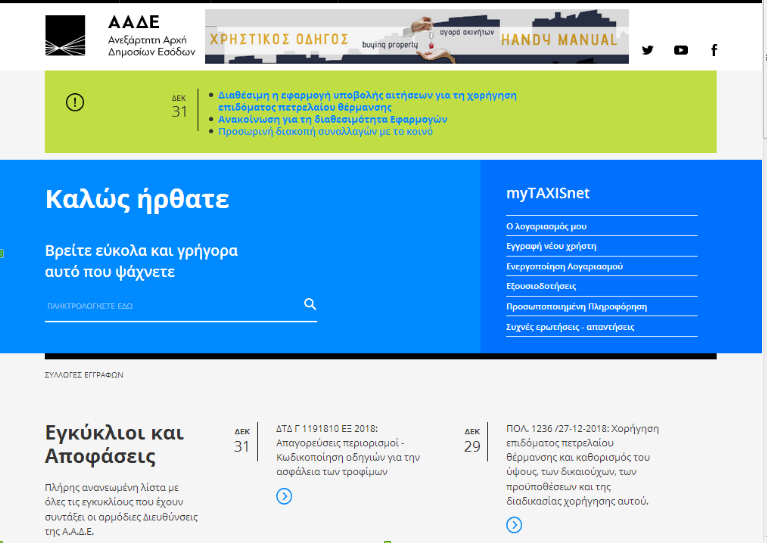767x543 pixels.
Task: Open Προσωποποιημένη Πληροφόρηση link
Action: tap(576, 307)
